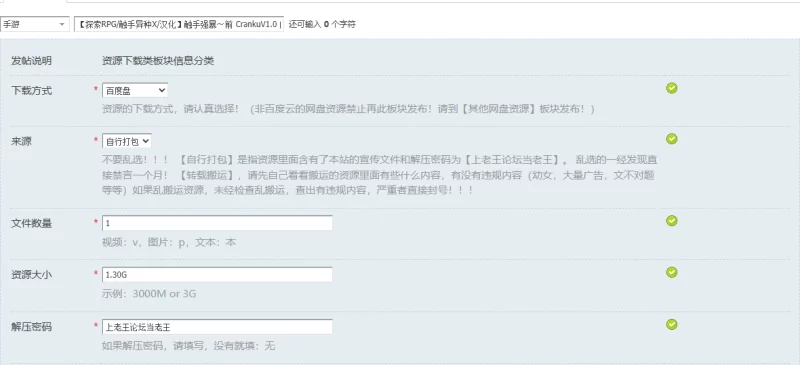Click hint text 视频：v，图片：p，文本：本
The image size is (800, 365).
(169, 242)
